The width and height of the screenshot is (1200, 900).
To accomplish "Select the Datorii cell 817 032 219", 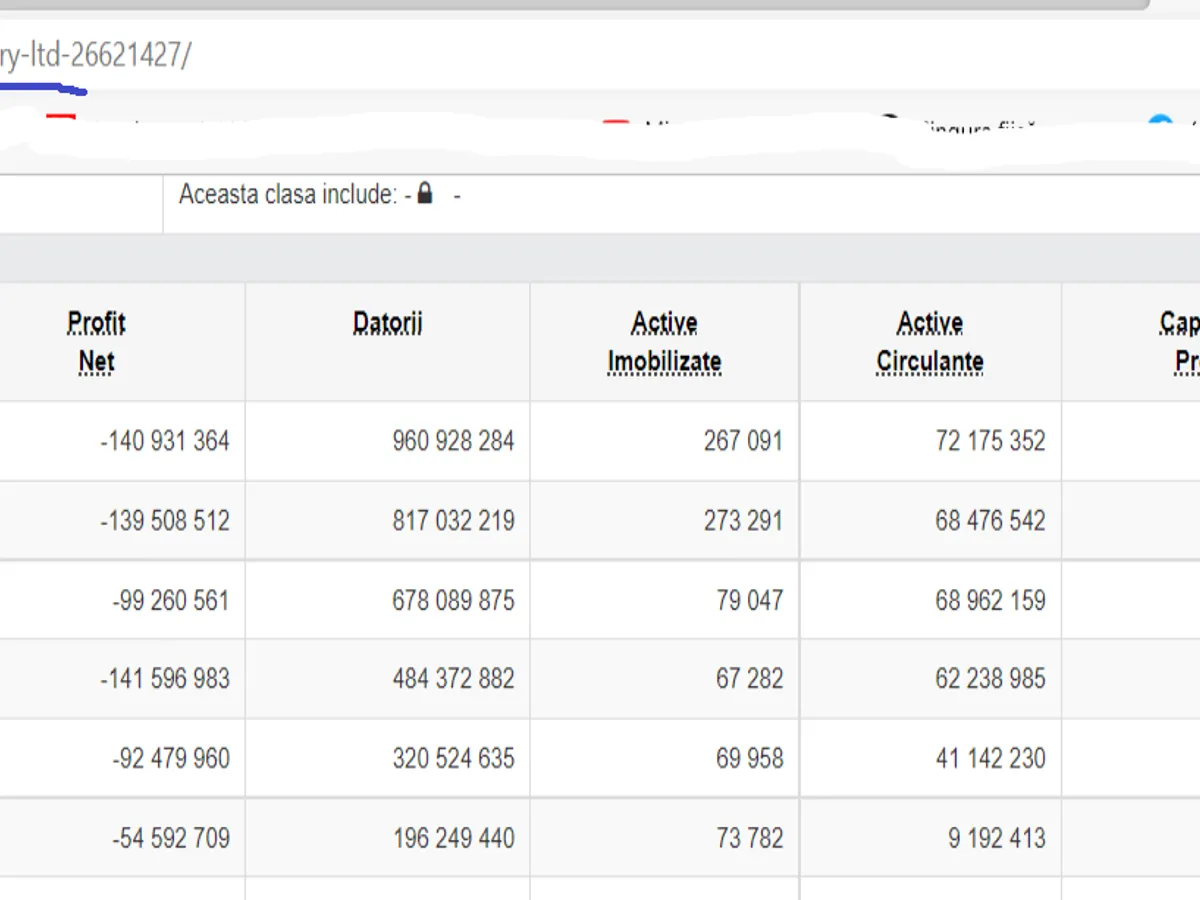I will 453,521.
